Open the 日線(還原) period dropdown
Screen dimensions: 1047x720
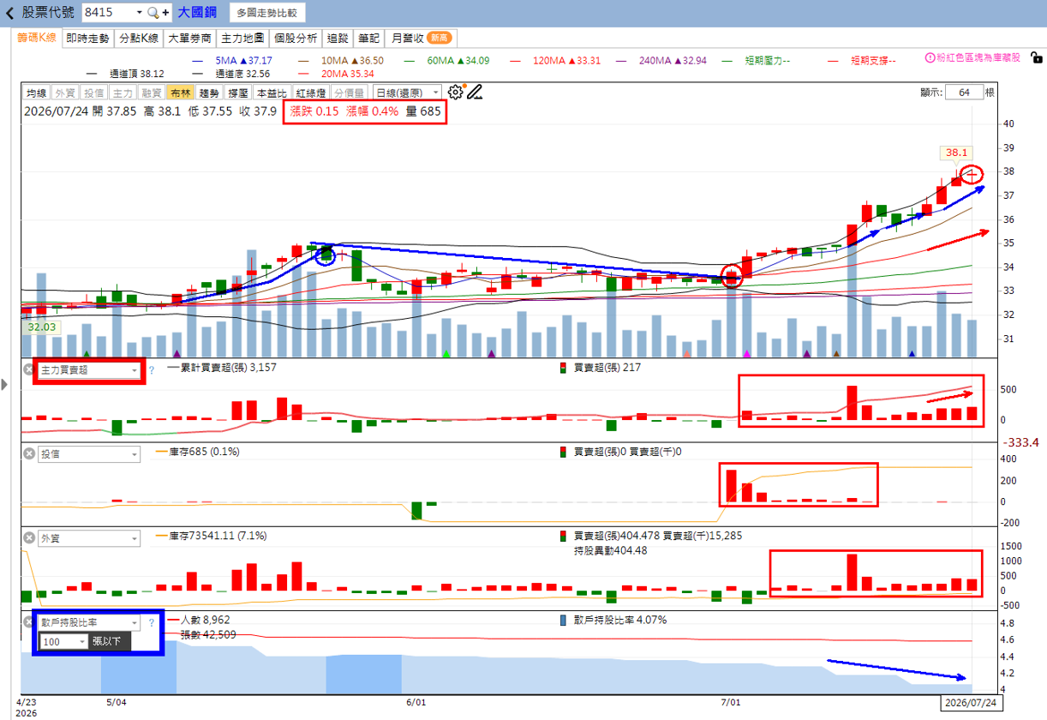click(x=407, y=93)
